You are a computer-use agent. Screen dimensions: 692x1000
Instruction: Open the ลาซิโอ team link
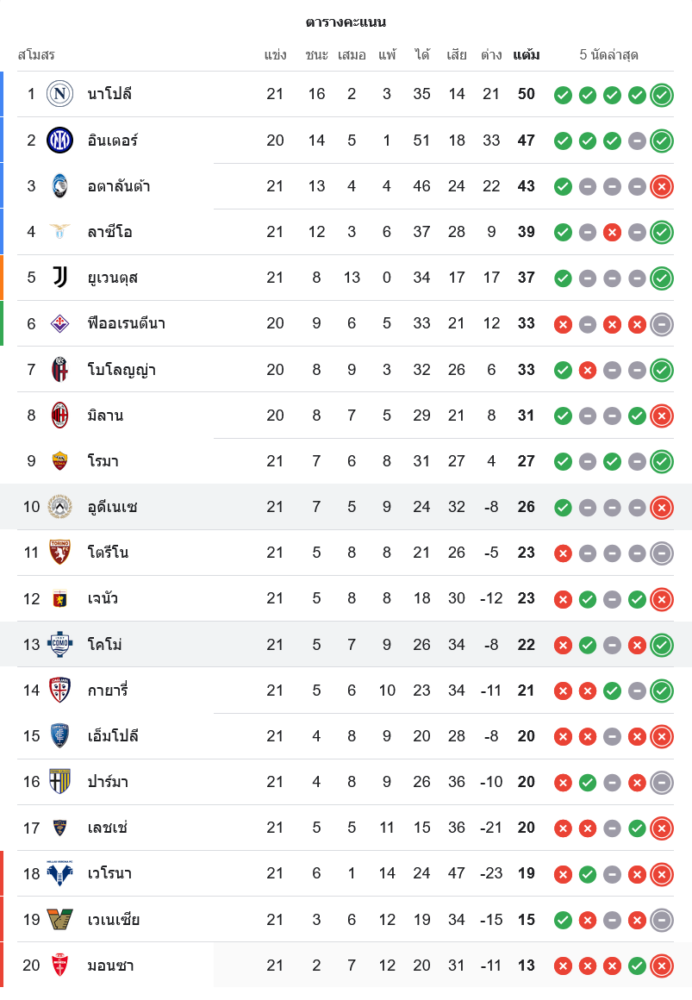pyautogui.click(x=109, y=232)
